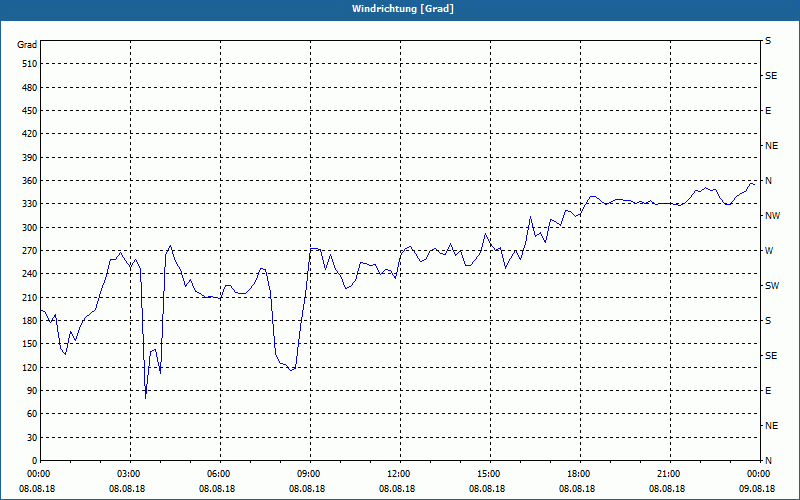
Task: Select the "SE" compass label between 480 and 510 level
Action: point(771,76)
